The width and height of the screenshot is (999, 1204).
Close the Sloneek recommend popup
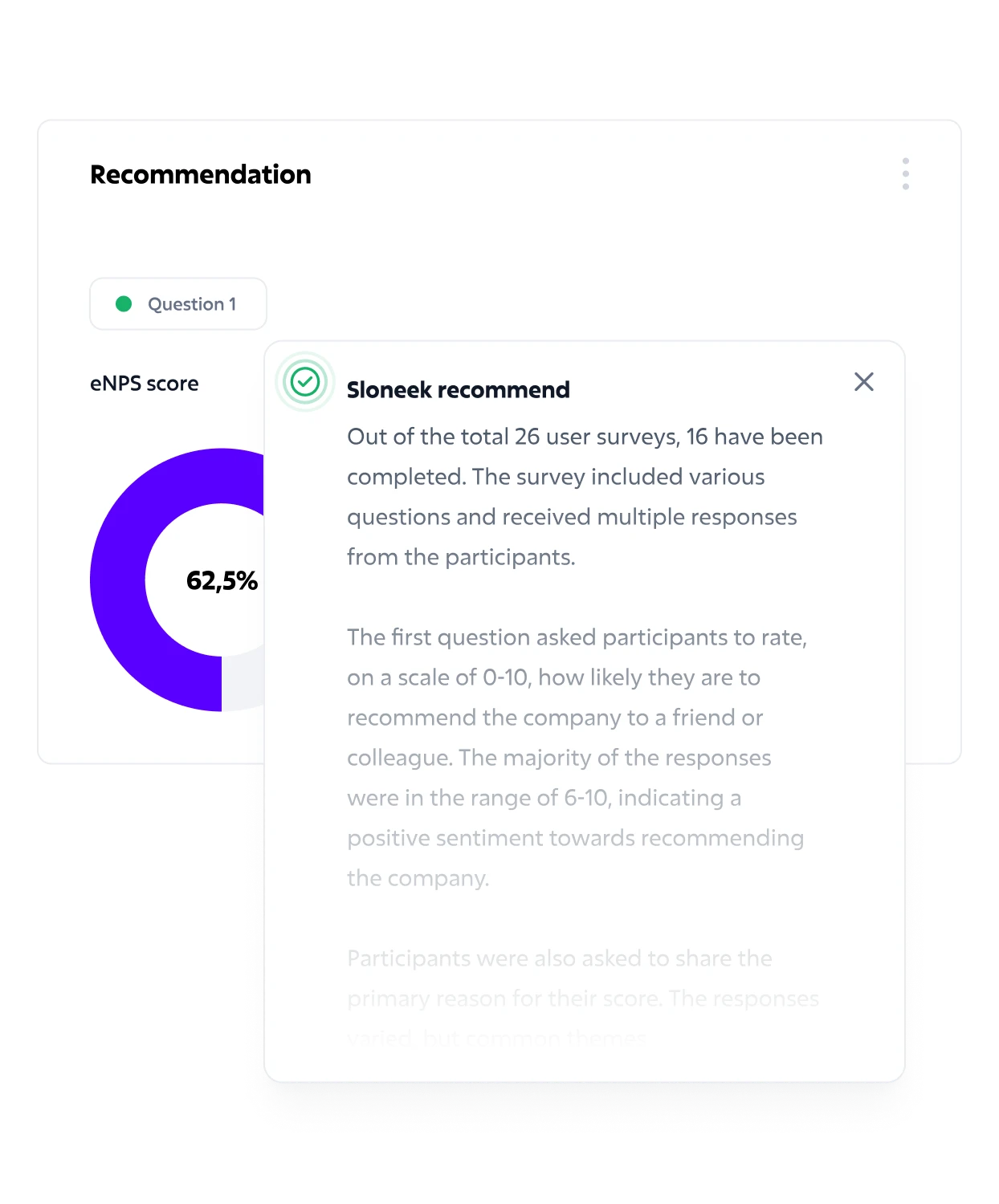(x=864, y=382)
